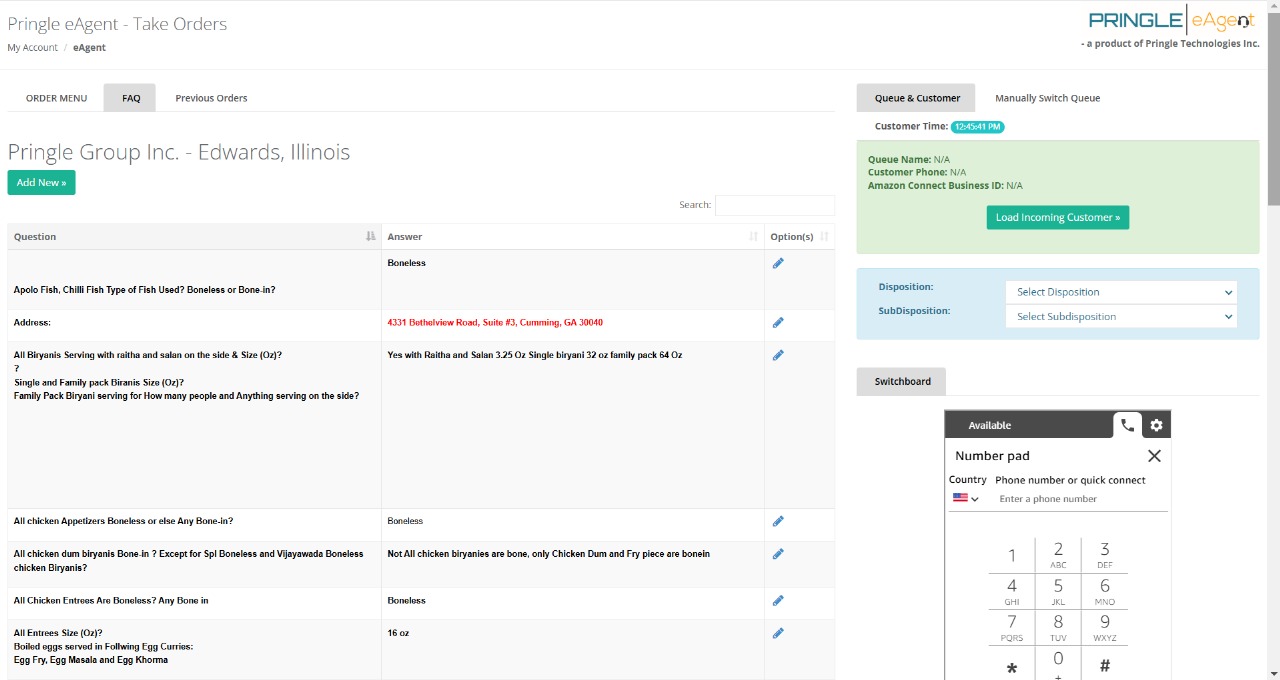The width and height of the screenshot is (1280, 680).
Task: Select the red address answer text
Action: (x=495, y=323)
